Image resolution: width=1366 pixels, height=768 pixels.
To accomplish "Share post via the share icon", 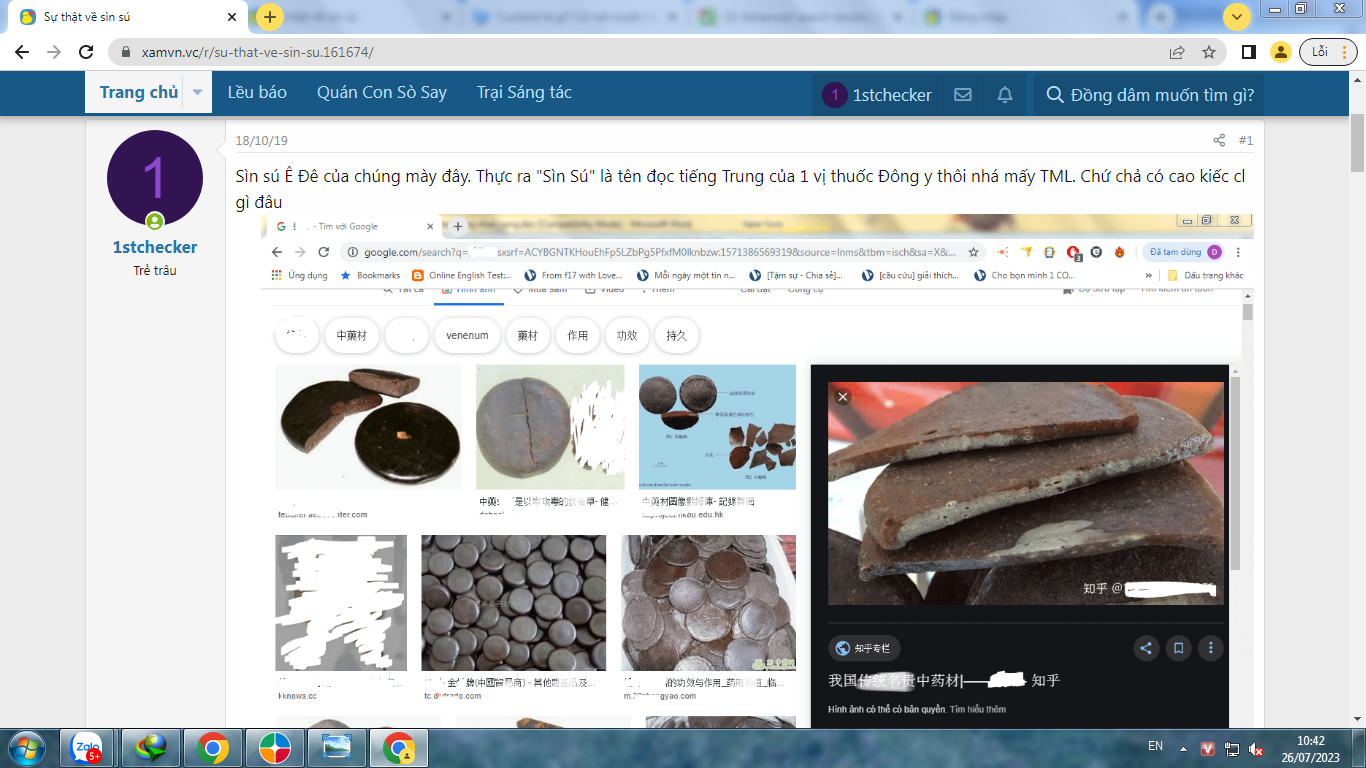I will [x=1219, y=141].
